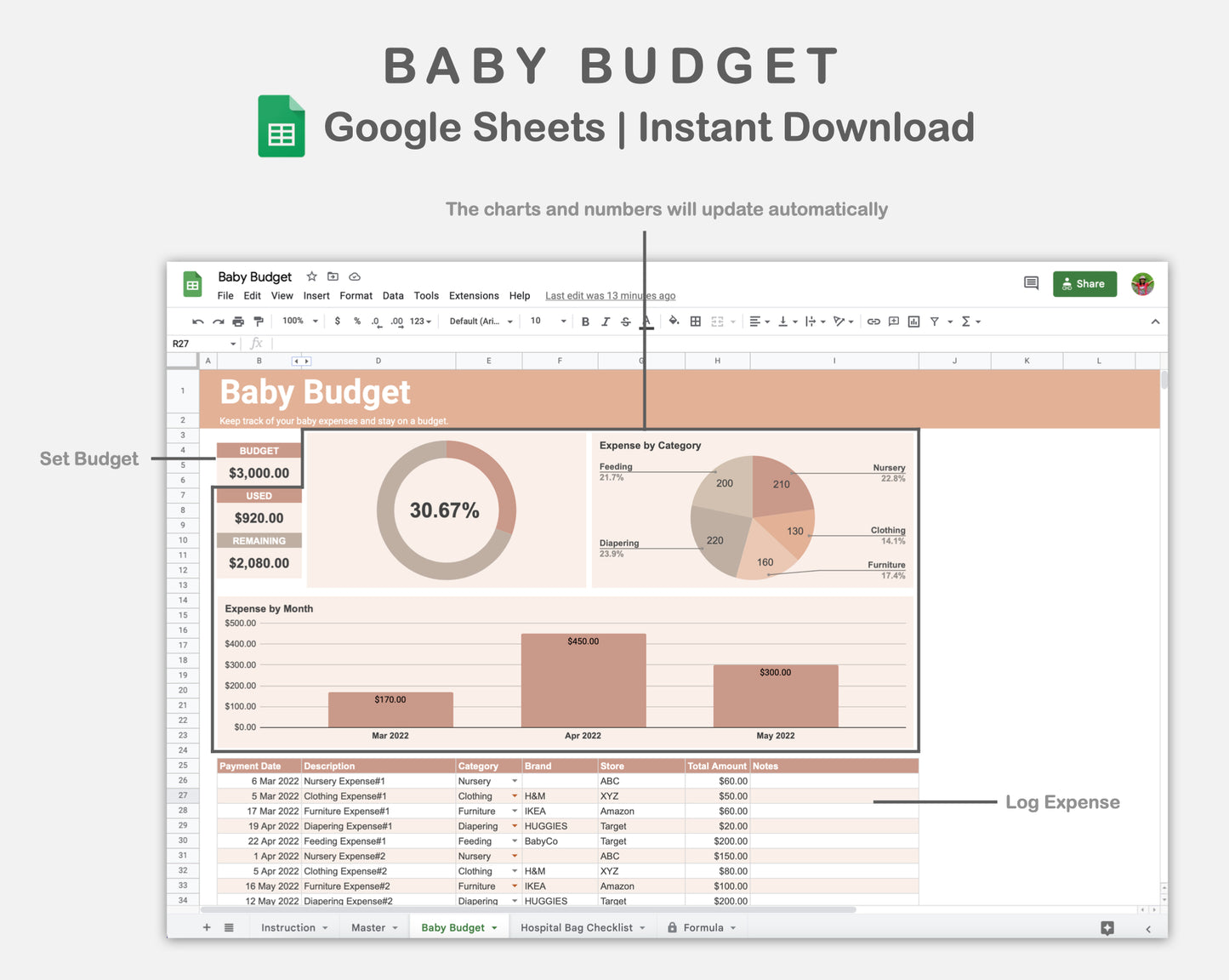This screenshot has width=1229, height=980.
Task: Star the Baby Budget spreadsheet
Action: (311, 276)
